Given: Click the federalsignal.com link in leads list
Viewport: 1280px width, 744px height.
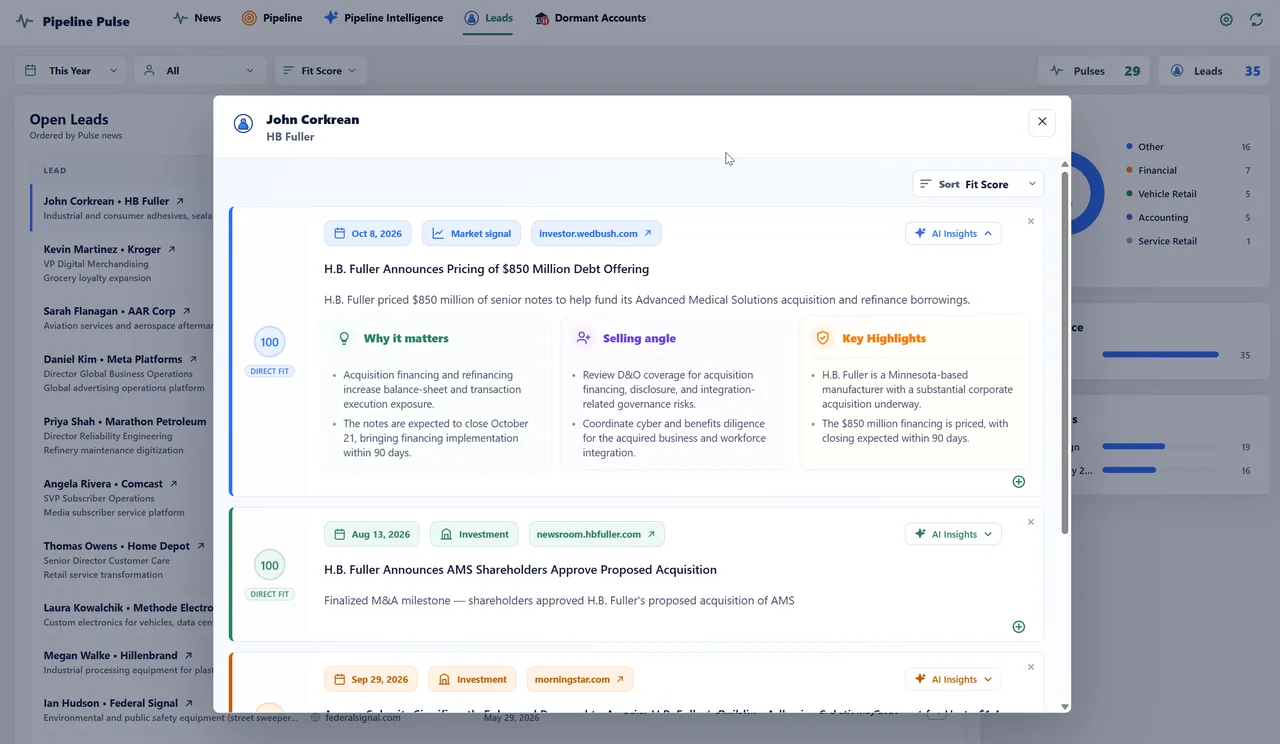Looking at the screenshot, I should [x=363, y=717].
